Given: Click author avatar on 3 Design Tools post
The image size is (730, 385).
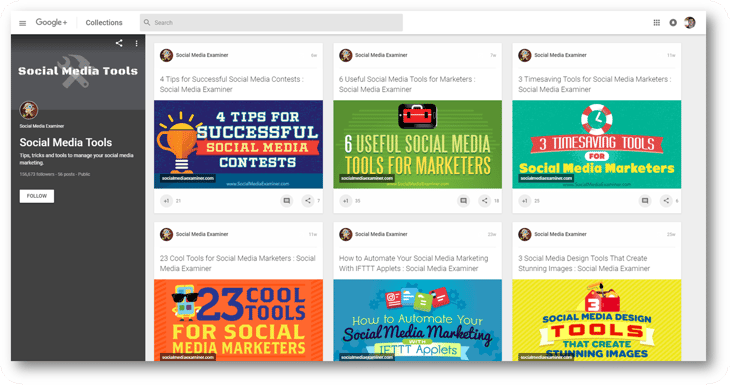Looking at the screenshot, I should tap(525, 234).
